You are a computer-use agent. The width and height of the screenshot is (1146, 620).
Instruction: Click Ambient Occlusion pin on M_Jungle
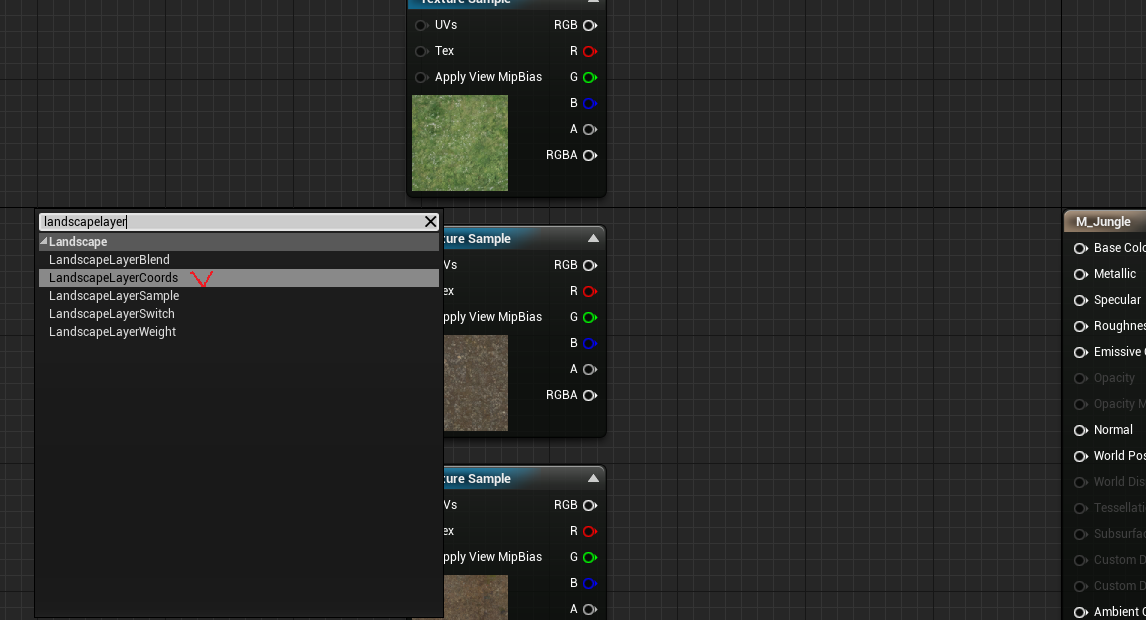coord(1080,612)
